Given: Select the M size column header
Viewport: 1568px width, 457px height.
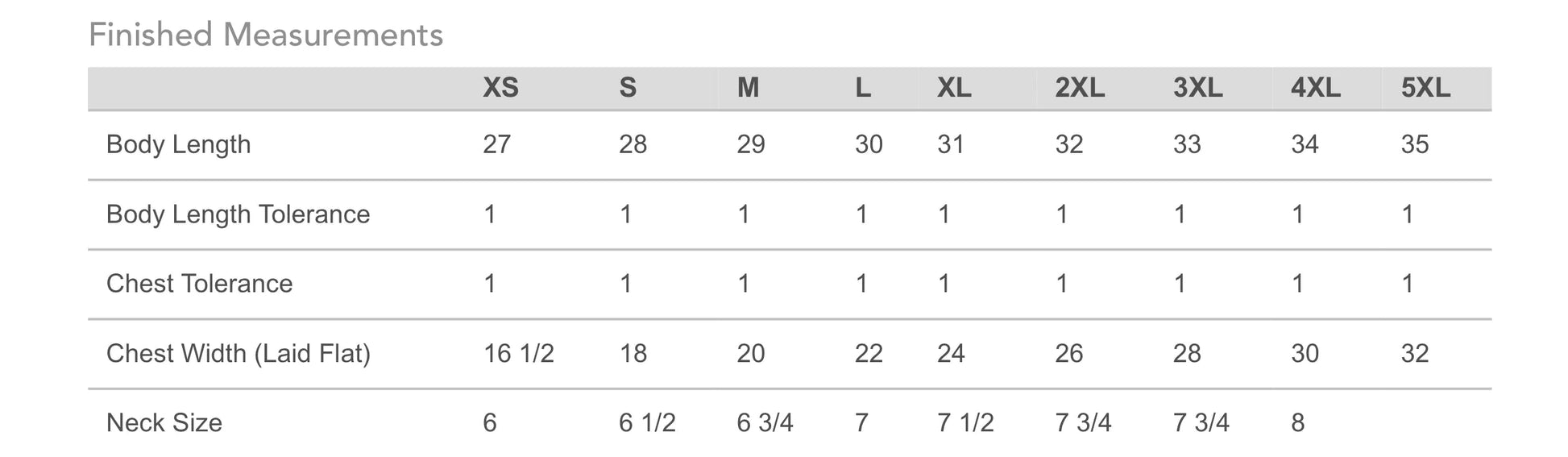Looking at the screenshot, I should (748, 87).
